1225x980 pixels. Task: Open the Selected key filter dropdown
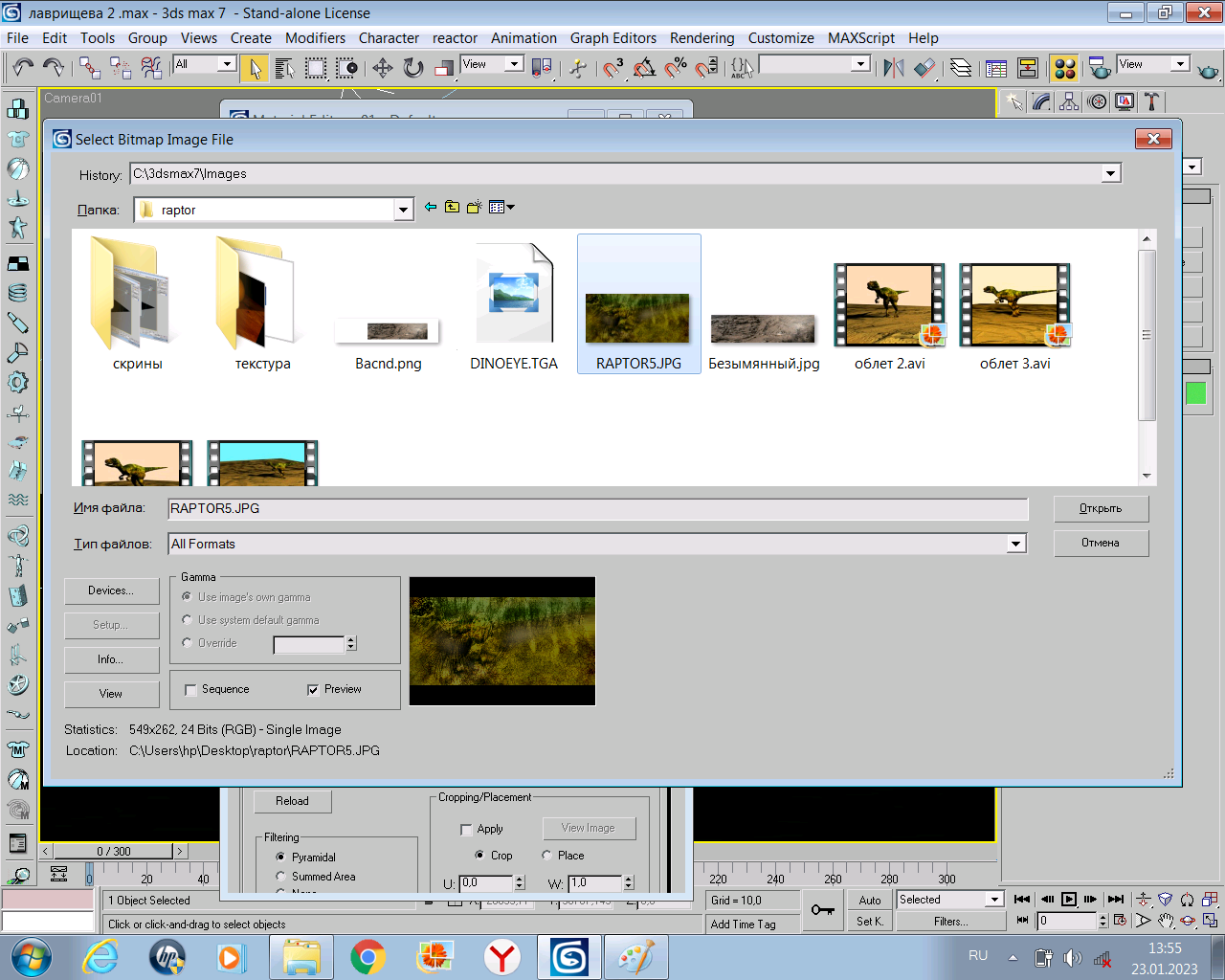click(x=994, y=900)
